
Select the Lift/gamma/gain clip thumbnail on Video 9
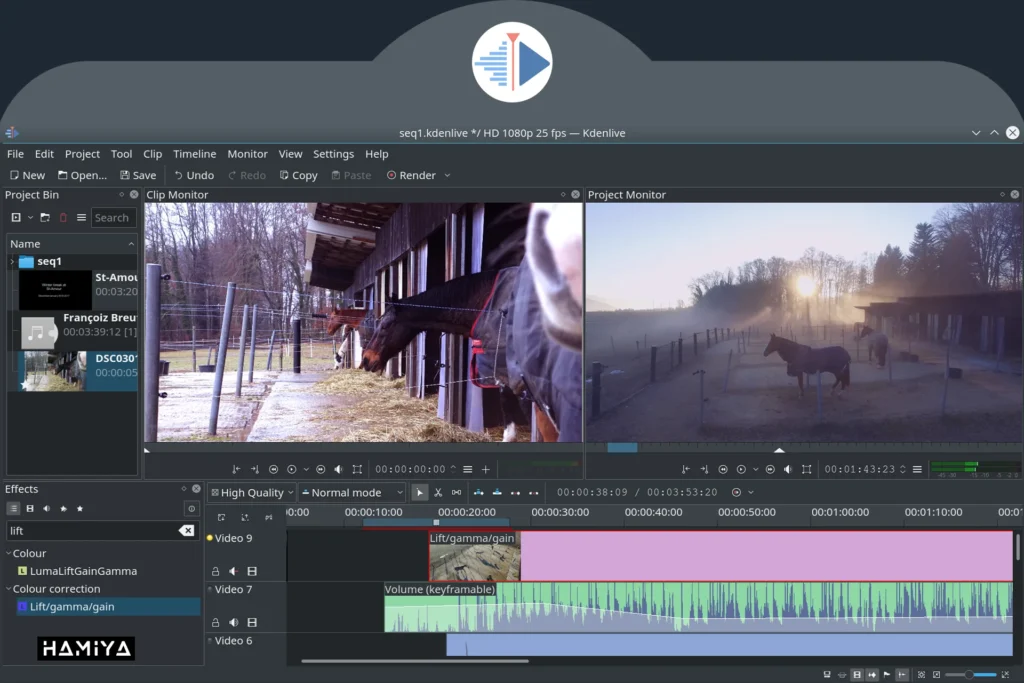coord(474,563)
